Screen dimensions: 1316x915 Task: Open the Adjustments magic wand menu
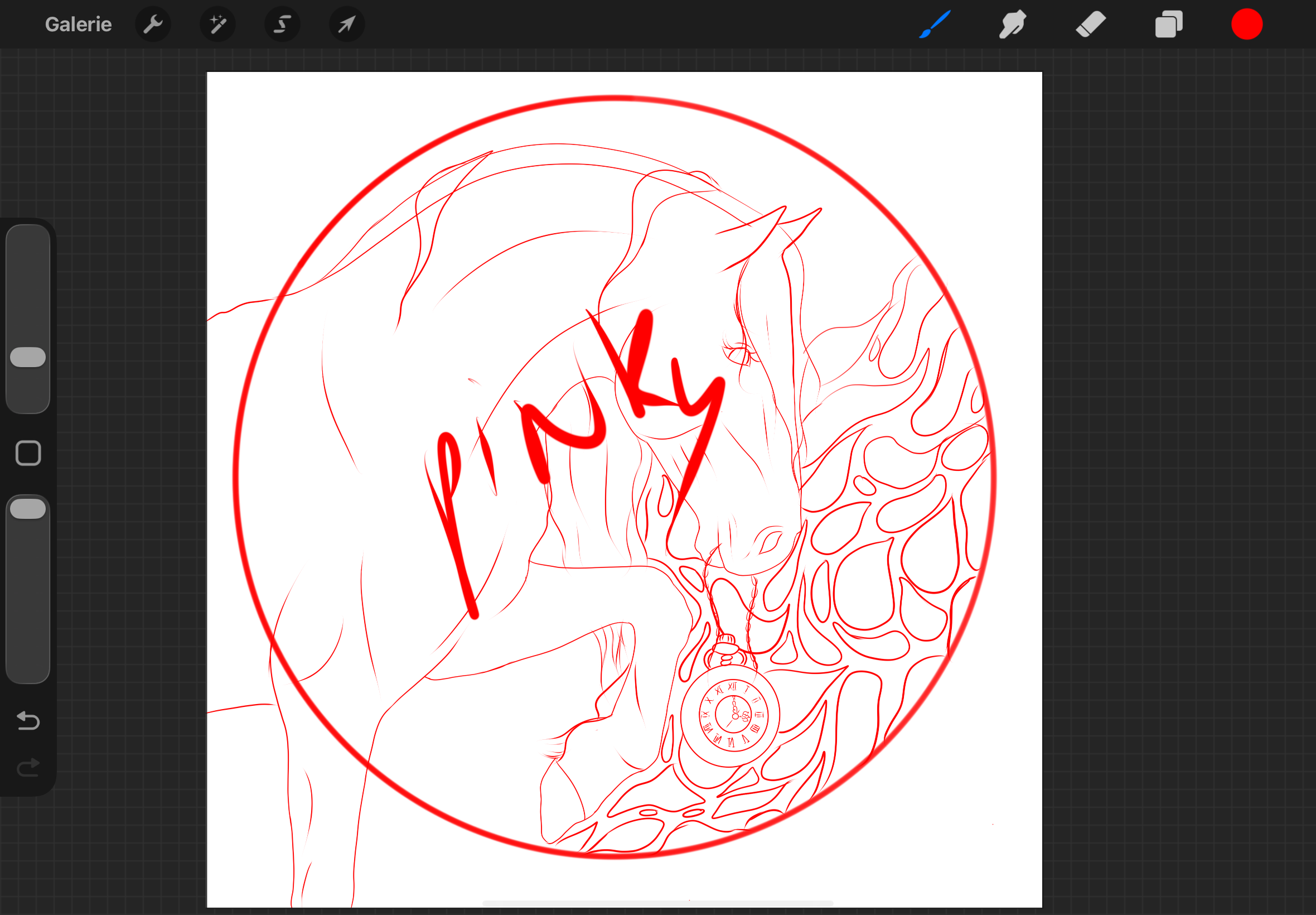(217, 25)
